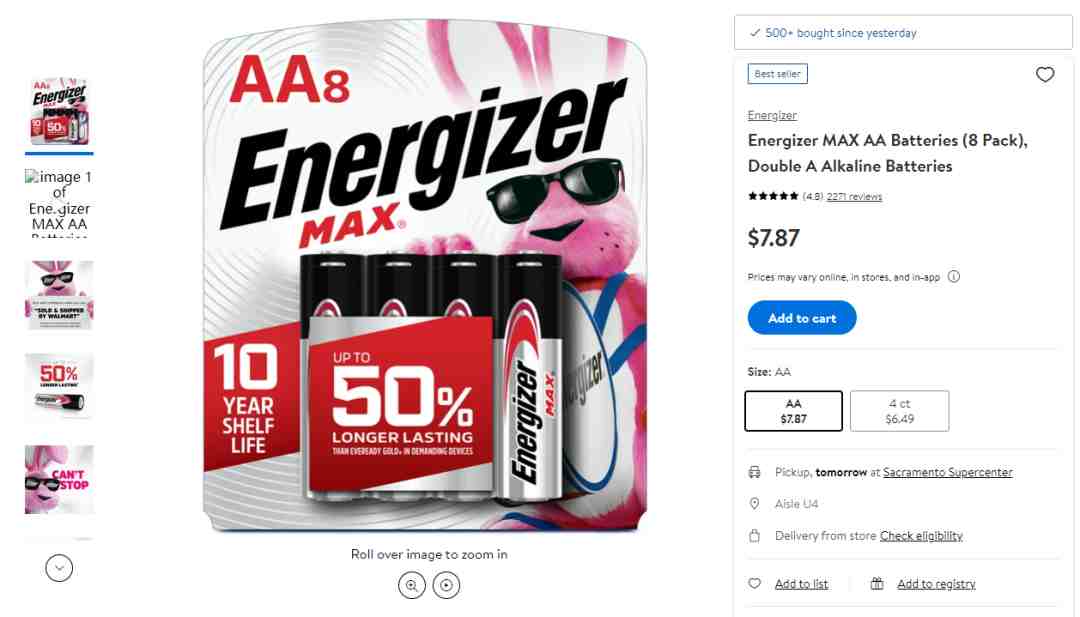The width and height of the screenshot is (1080, 617).
Task: Click the info icon next to price disclaimer
Action: tap(953, 277)
